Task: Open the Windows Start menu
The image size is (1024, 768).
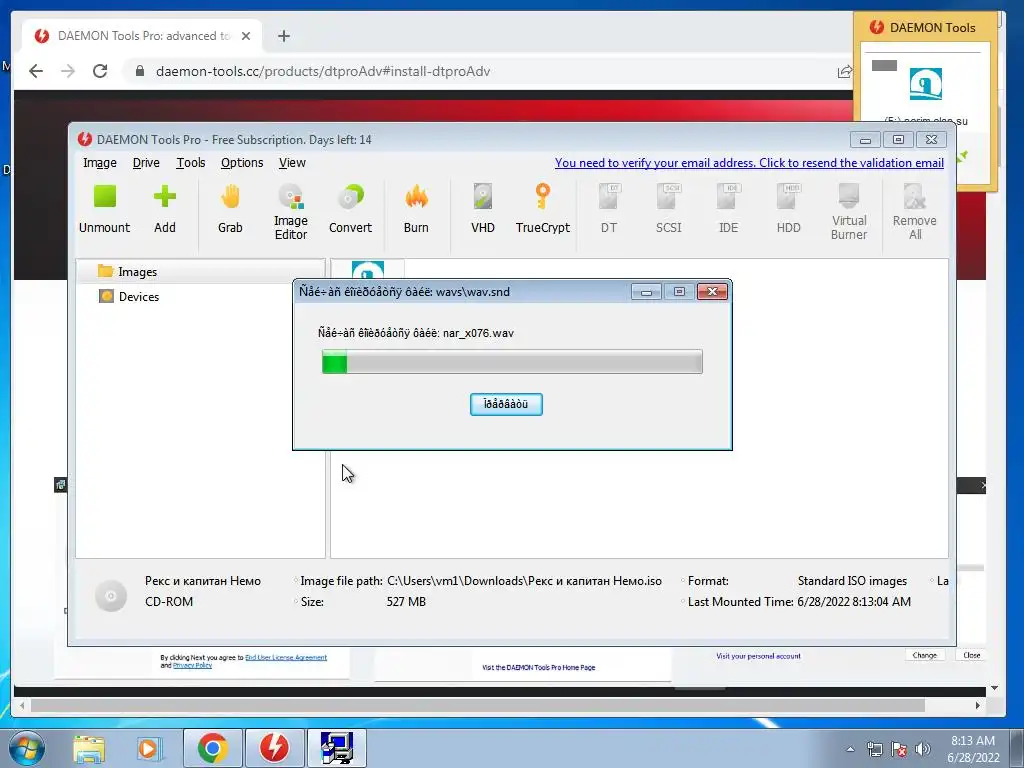Action: coord(26,748)
